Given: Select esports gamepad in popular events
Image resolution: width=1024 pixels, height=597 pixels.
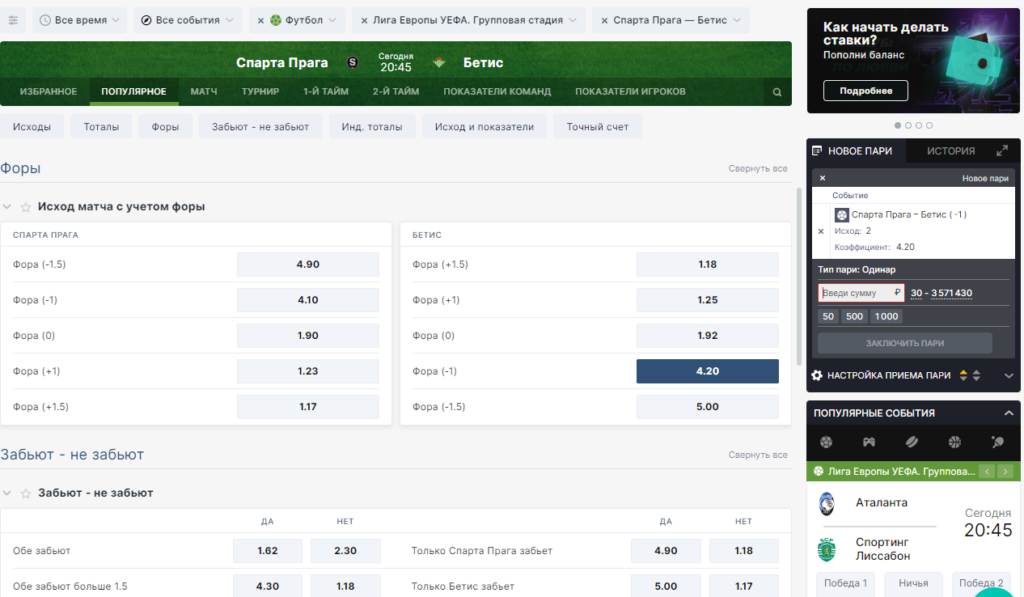Looking at the screenshot, I should (869, 442).
